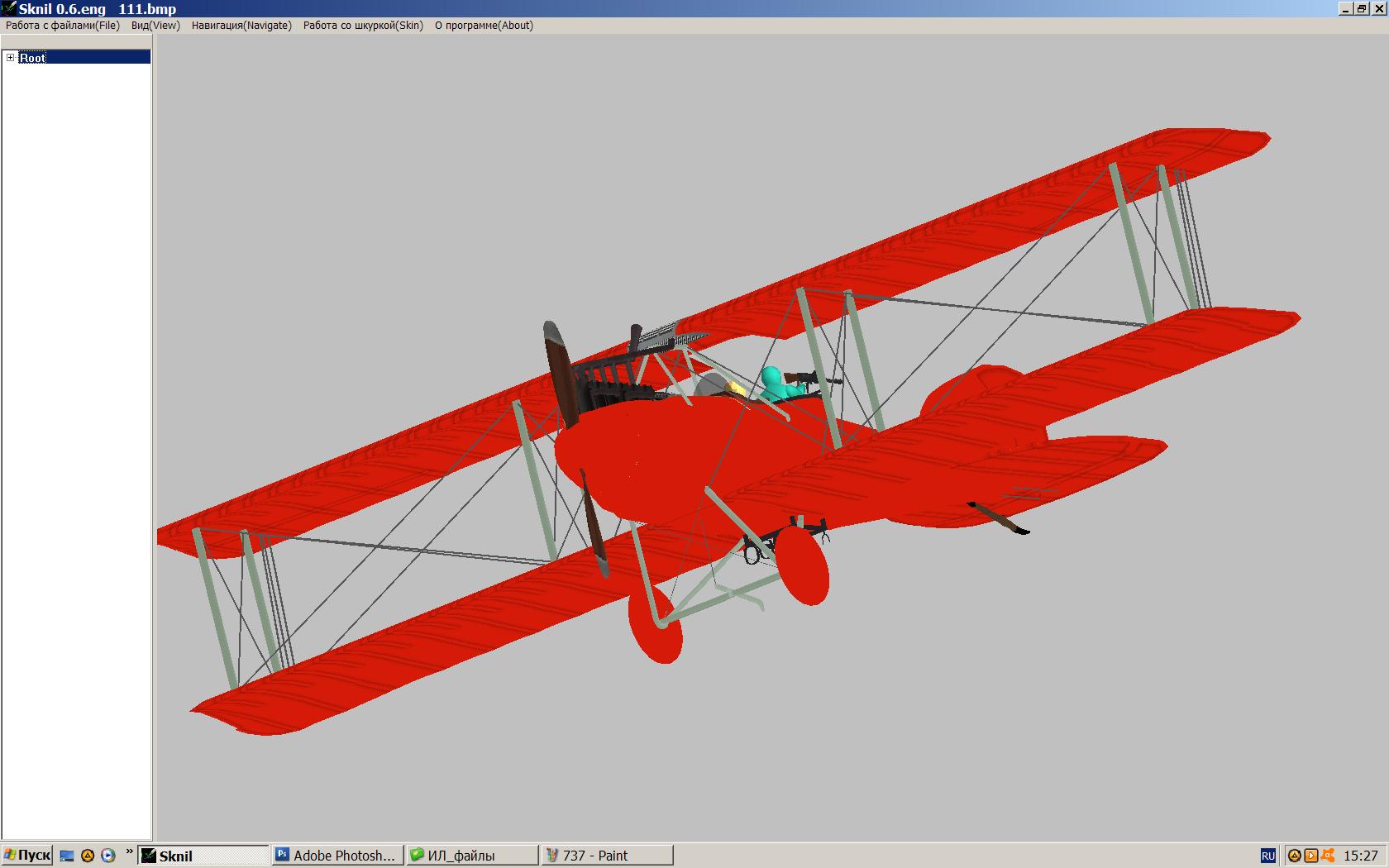Click the orange play-button tray icon
The width and height of the screenshot is (1389, 868).
(x=1311, y=856)
